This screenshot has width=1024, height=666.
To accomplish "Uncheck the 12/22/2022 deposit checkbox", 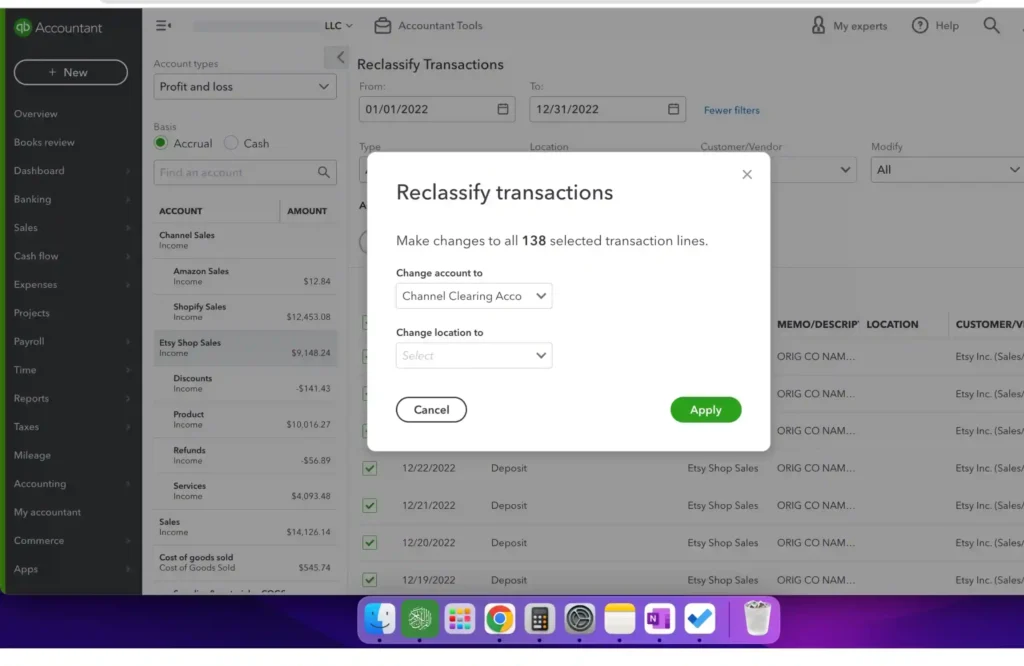I will point(370,468).
